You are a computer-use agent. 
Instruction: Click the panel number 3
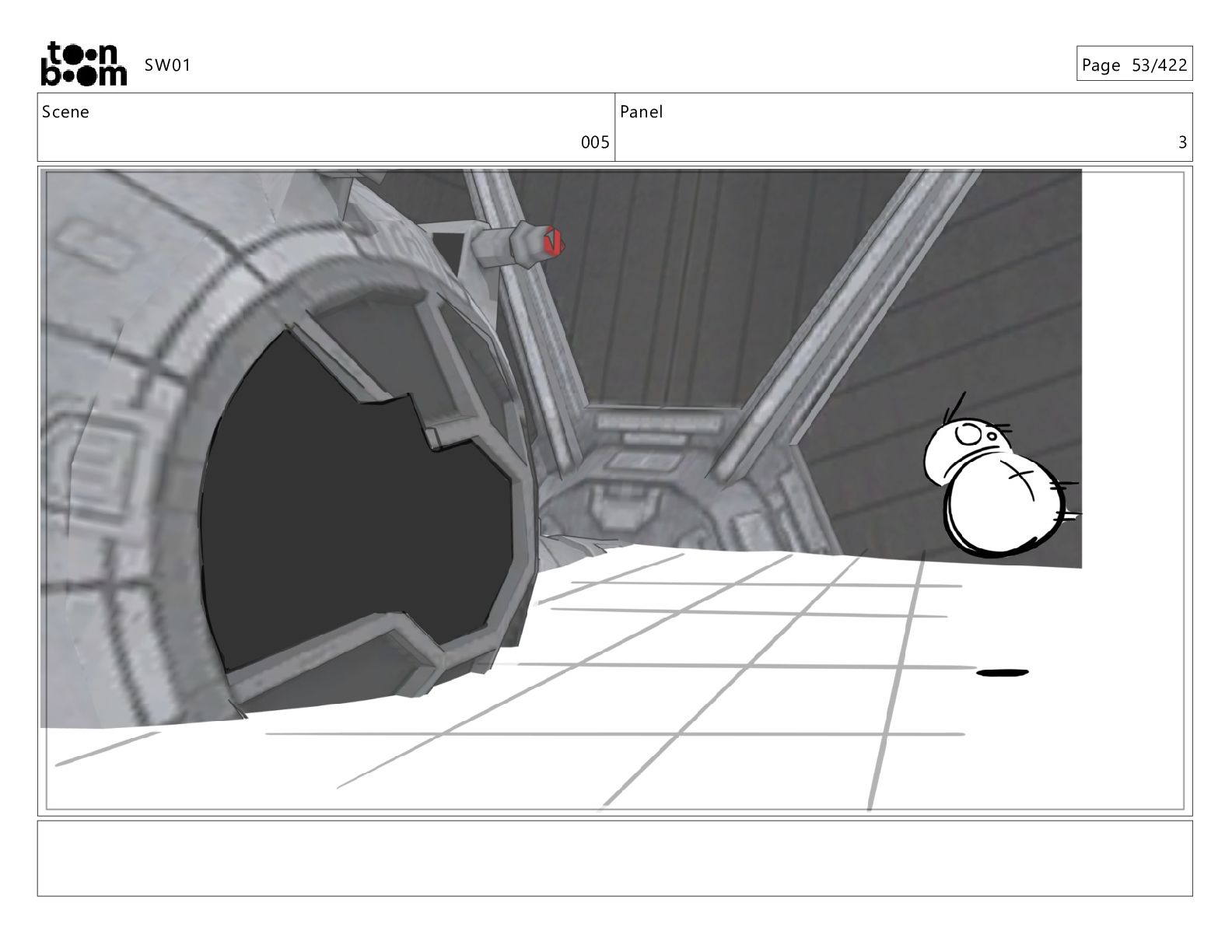coord(1182,142)
